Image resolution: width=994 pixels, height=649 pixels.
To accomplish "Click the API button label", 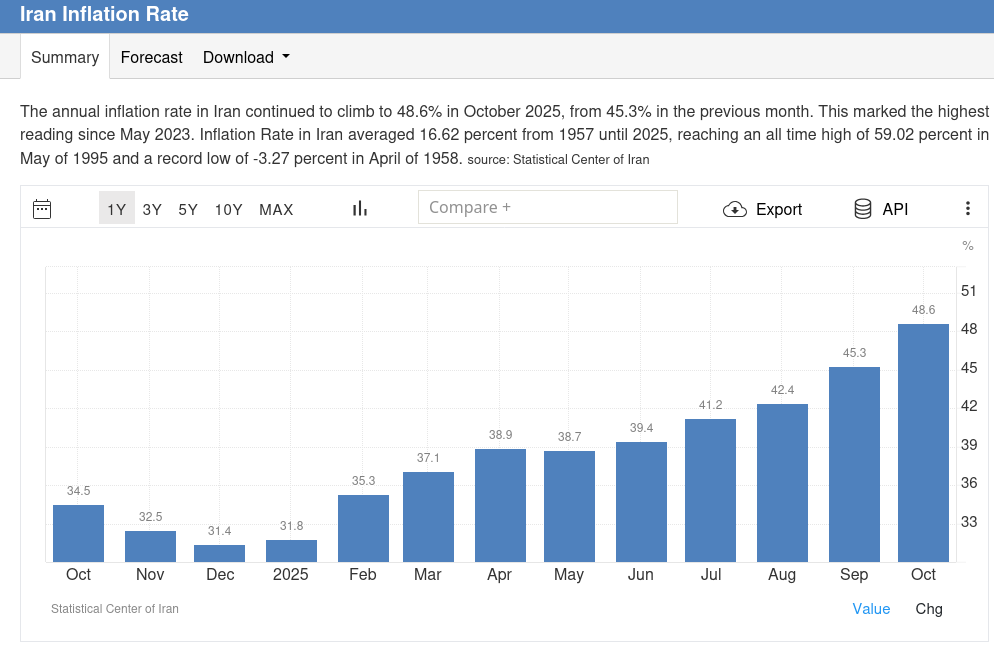I will click(x=895, y=209).
